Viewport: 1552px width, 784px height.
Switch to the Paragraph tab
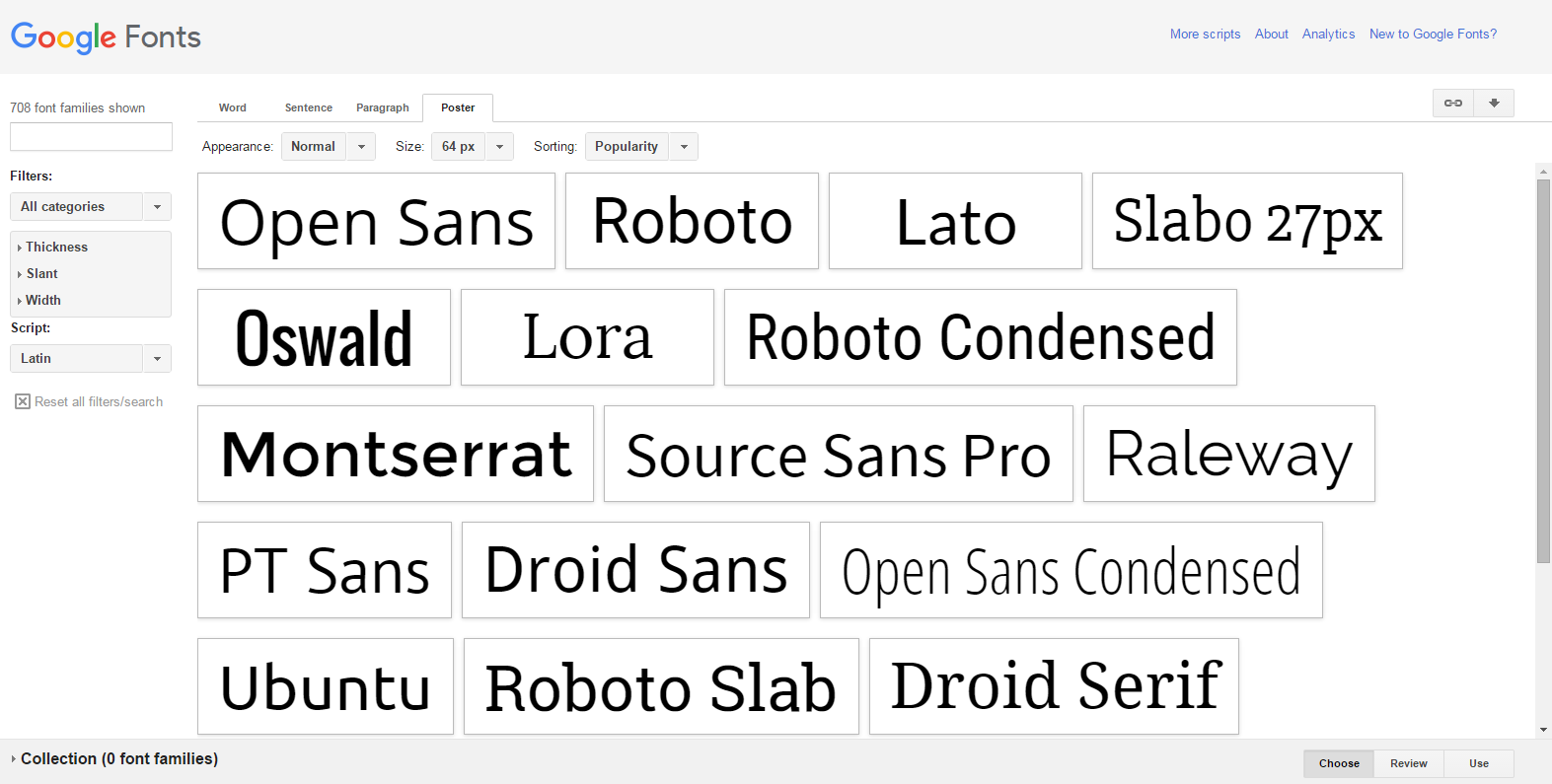(382, 108)
